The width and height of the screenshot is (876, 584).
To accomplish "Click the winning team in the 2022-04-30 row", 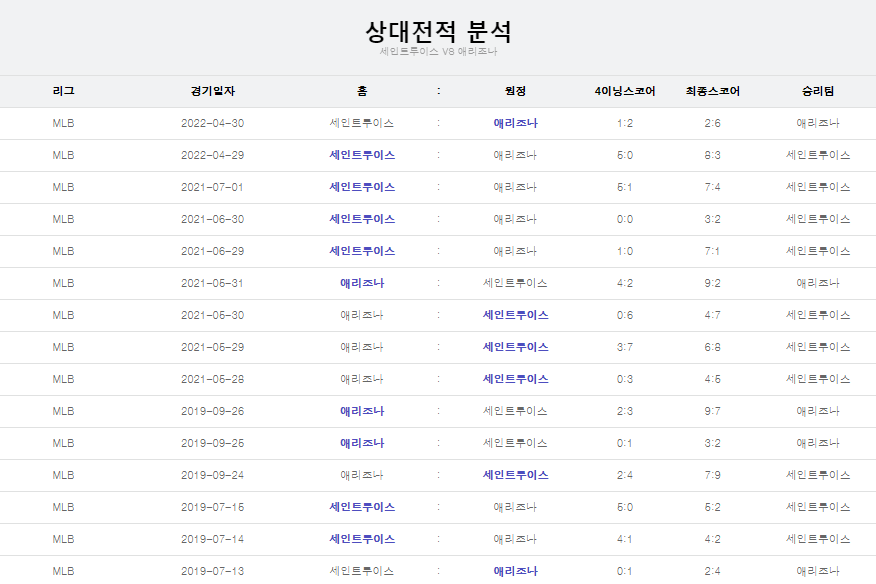I will point(818,124).
